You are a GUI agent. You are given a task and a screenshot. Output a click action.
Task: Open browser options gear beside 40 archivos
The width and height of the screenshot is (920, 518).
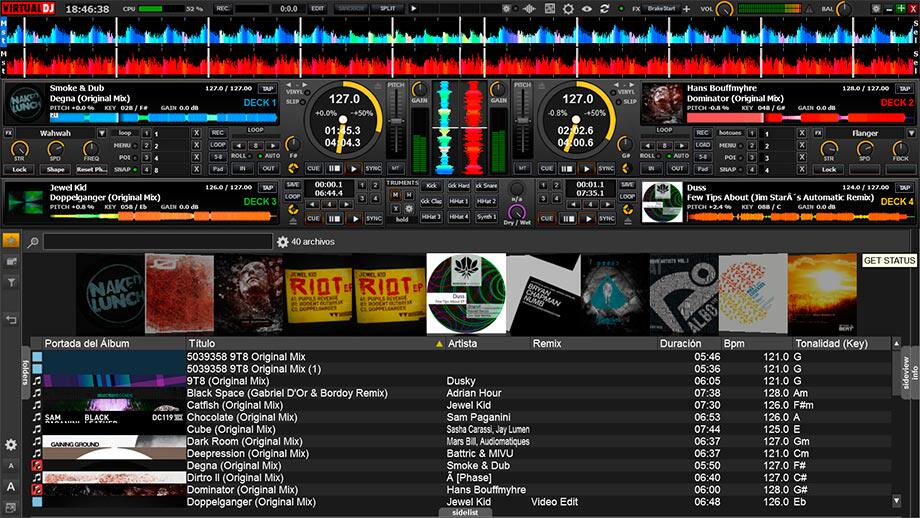(282, 242)
